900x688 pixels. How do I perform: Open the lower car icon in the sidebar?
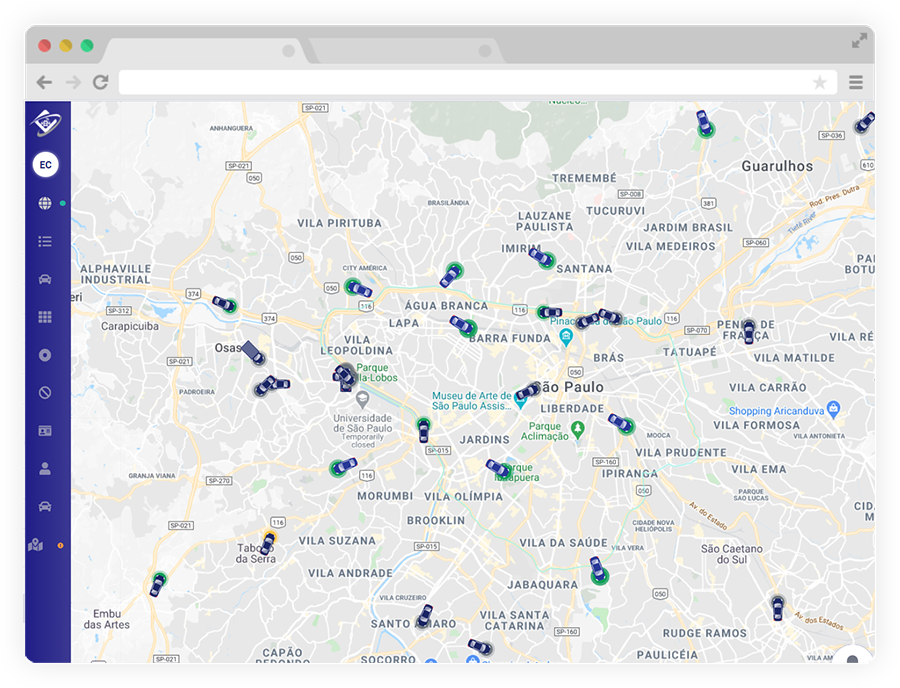[x=45, y=506]
